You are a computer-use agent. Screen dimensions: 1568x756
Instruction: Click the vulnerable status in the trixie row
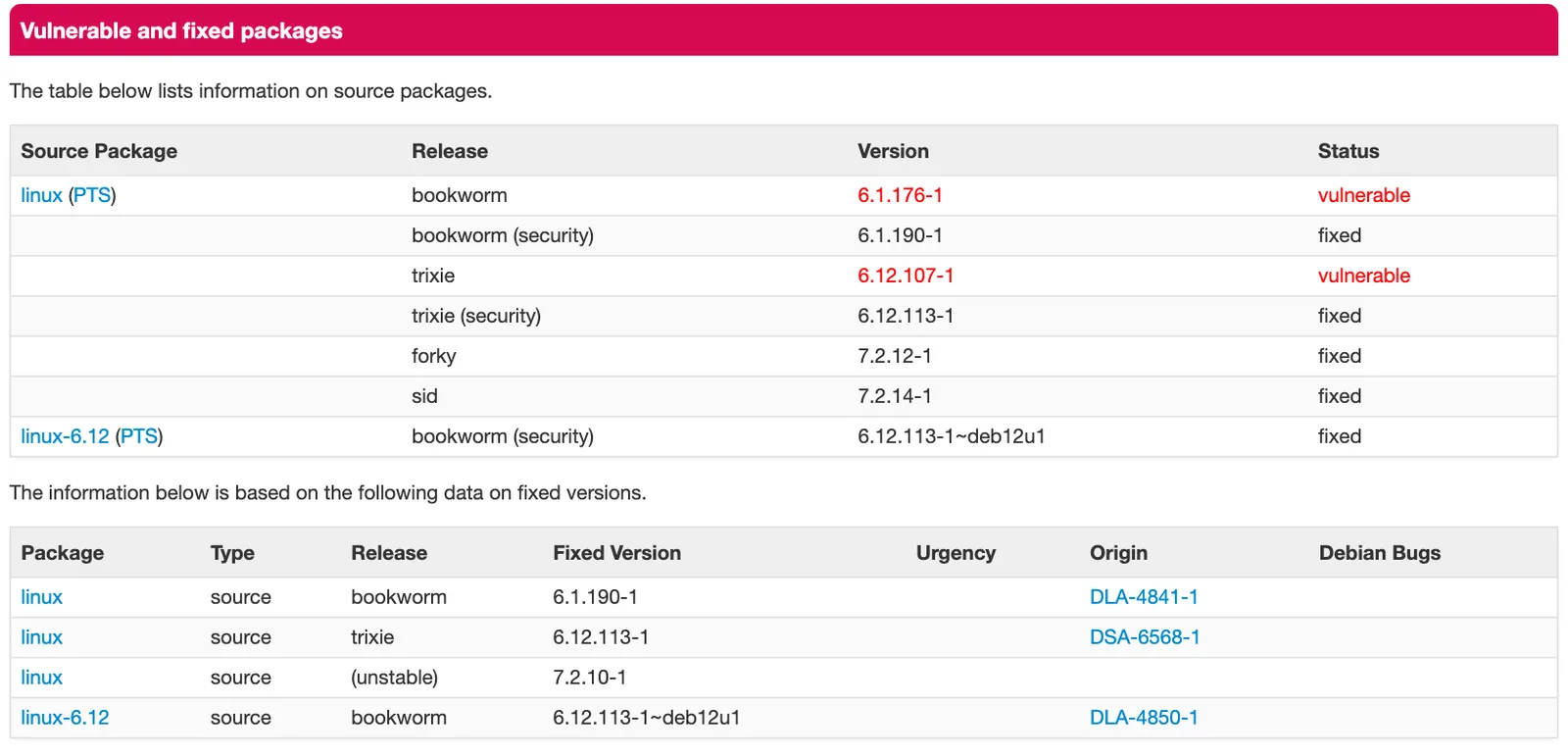pyautogui.click(x=1363, y=276)
